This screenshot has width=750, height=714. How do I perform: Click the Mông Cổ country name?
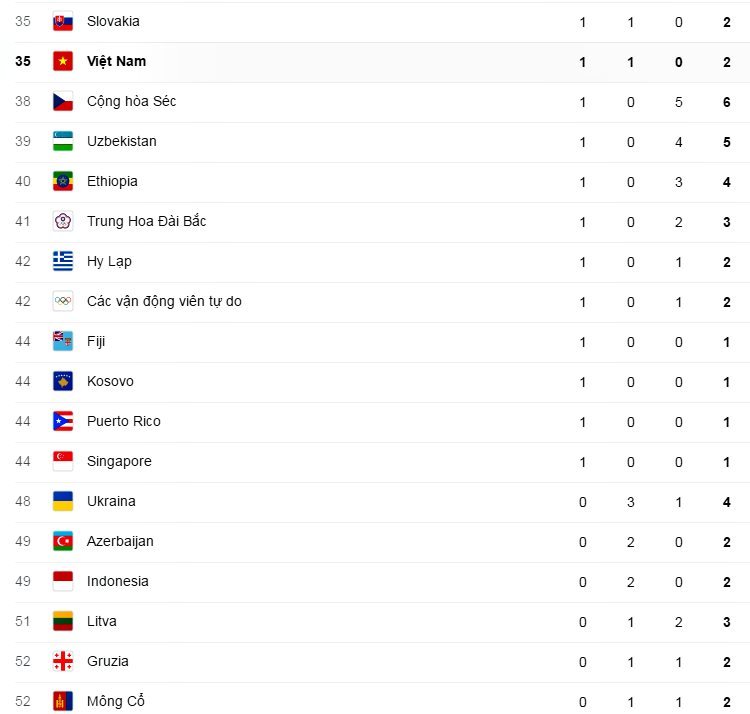pos(115,701)
